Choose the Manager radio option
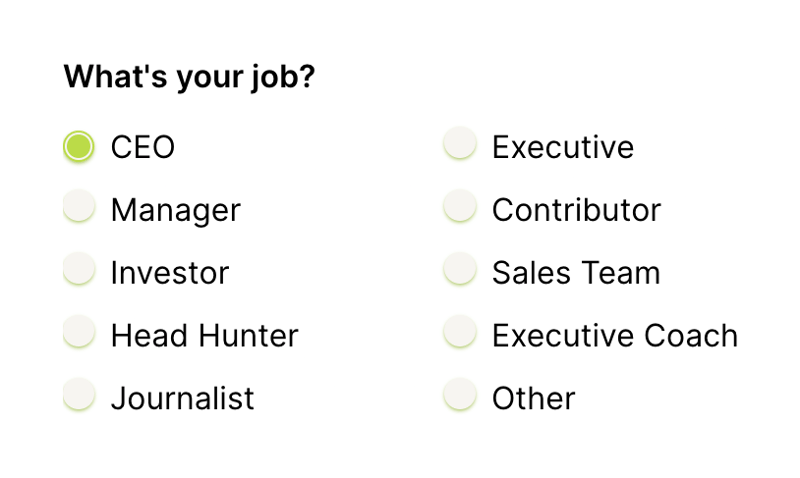Viewport: 800px width, 478px height. [78, 208]
